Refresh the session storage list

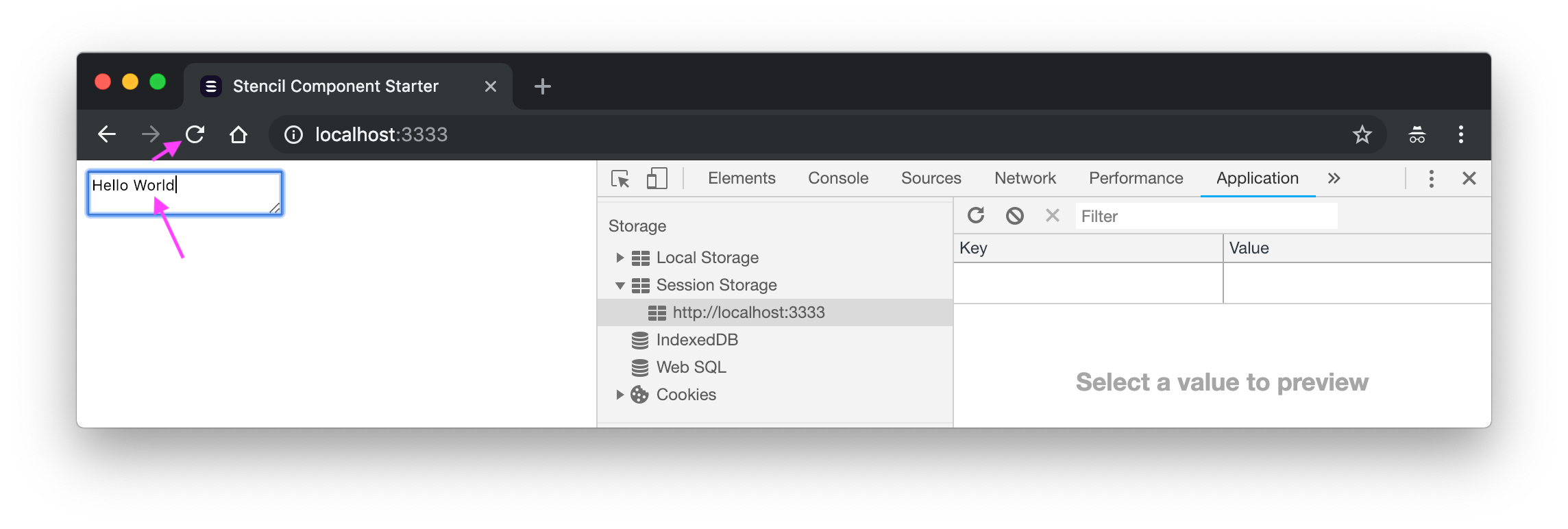tap(976, 215)
